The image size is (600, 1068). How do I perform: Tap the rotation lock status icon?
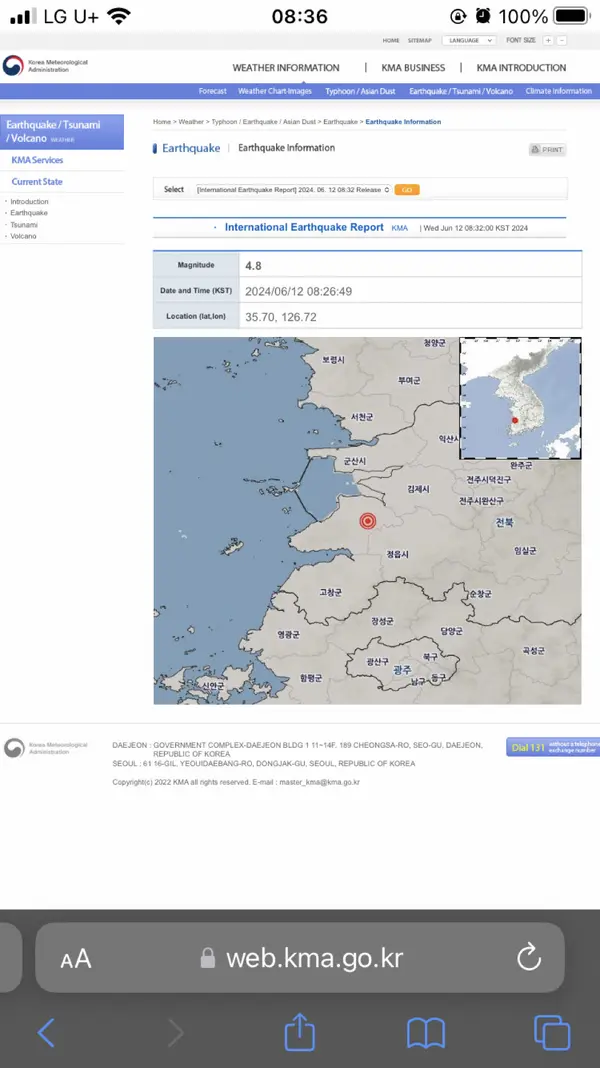click(458, 16)
